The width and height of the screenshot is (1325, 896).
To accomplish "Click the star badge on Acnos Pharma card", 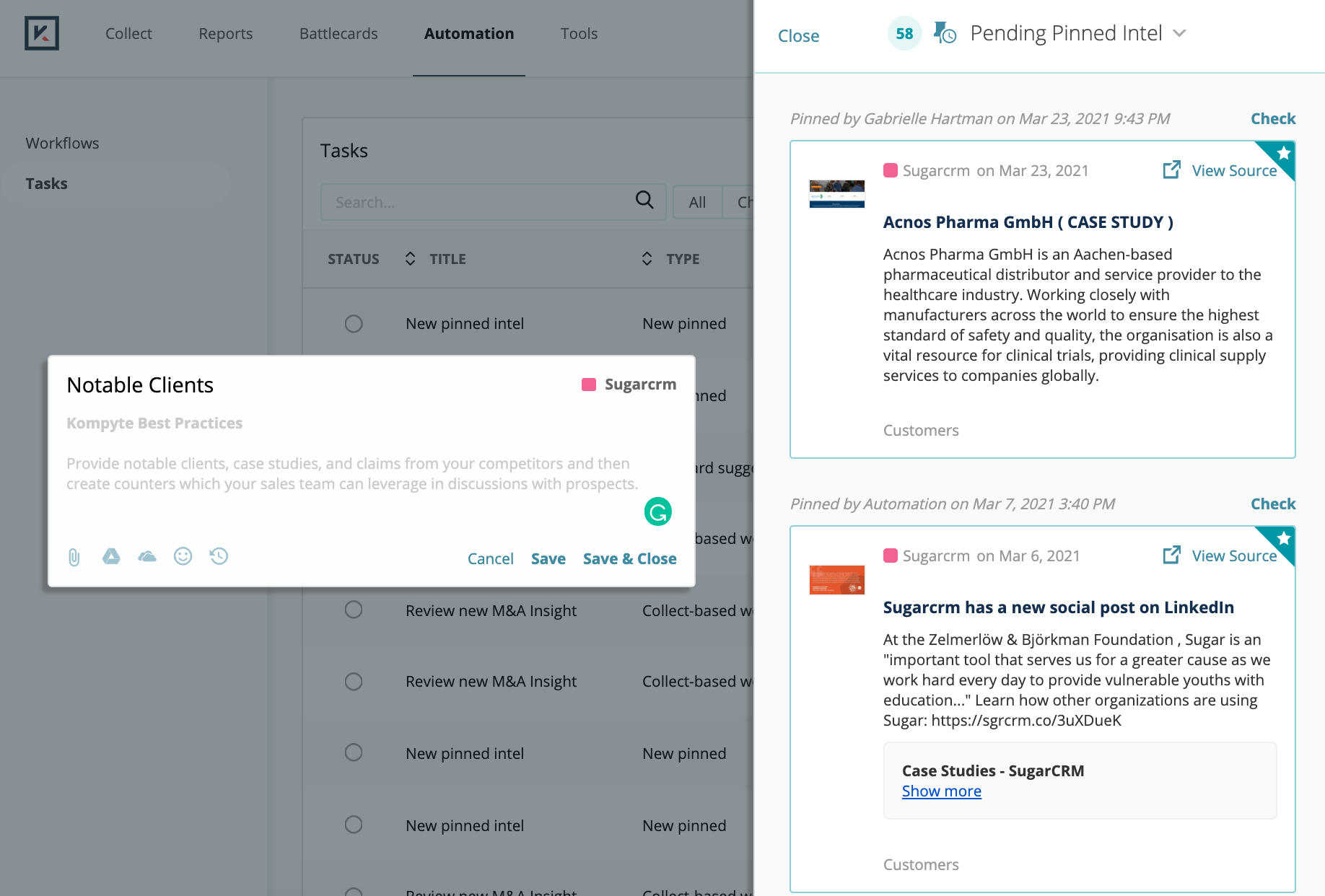I will pyautogui.click(x=1283, y=153).
